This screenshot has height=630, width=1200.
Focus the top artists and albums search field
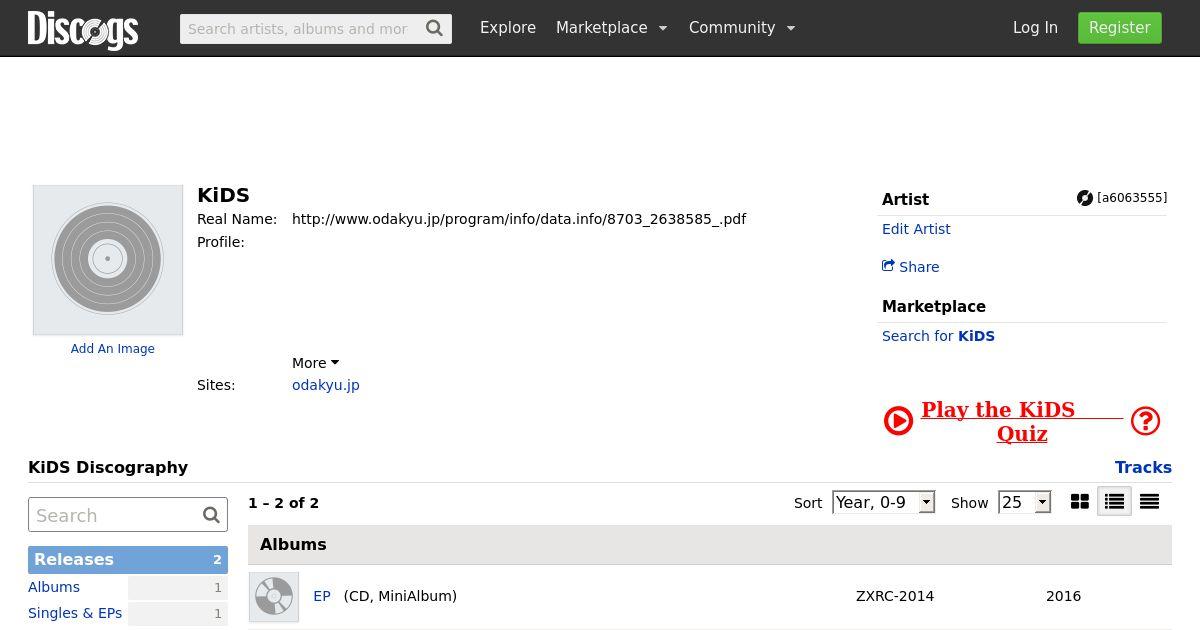click(300, 29)
